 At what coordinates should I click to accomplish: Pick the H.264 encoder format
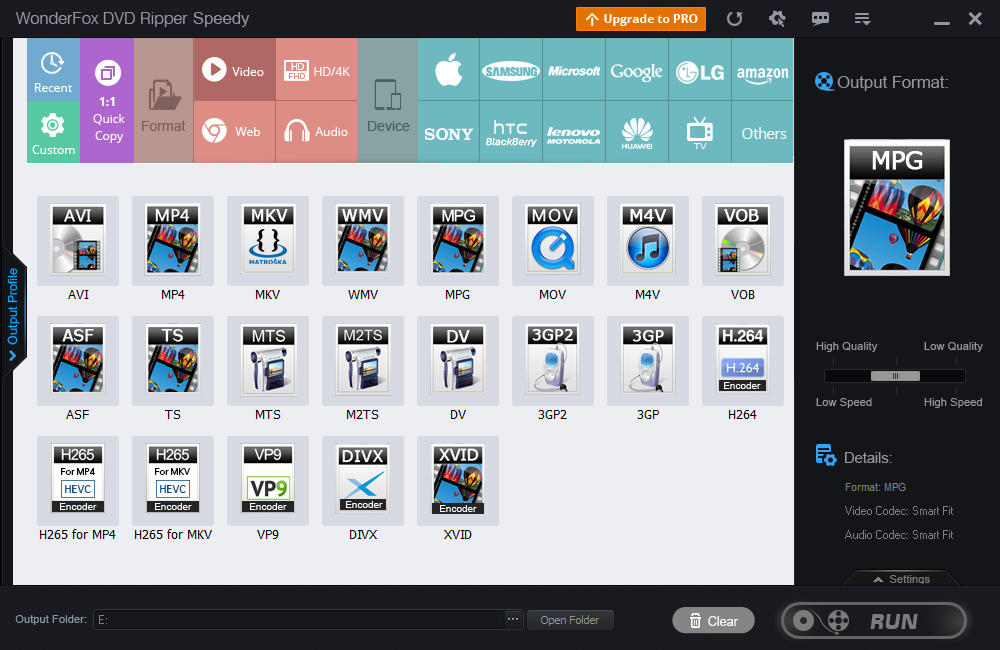click(742, 361)
